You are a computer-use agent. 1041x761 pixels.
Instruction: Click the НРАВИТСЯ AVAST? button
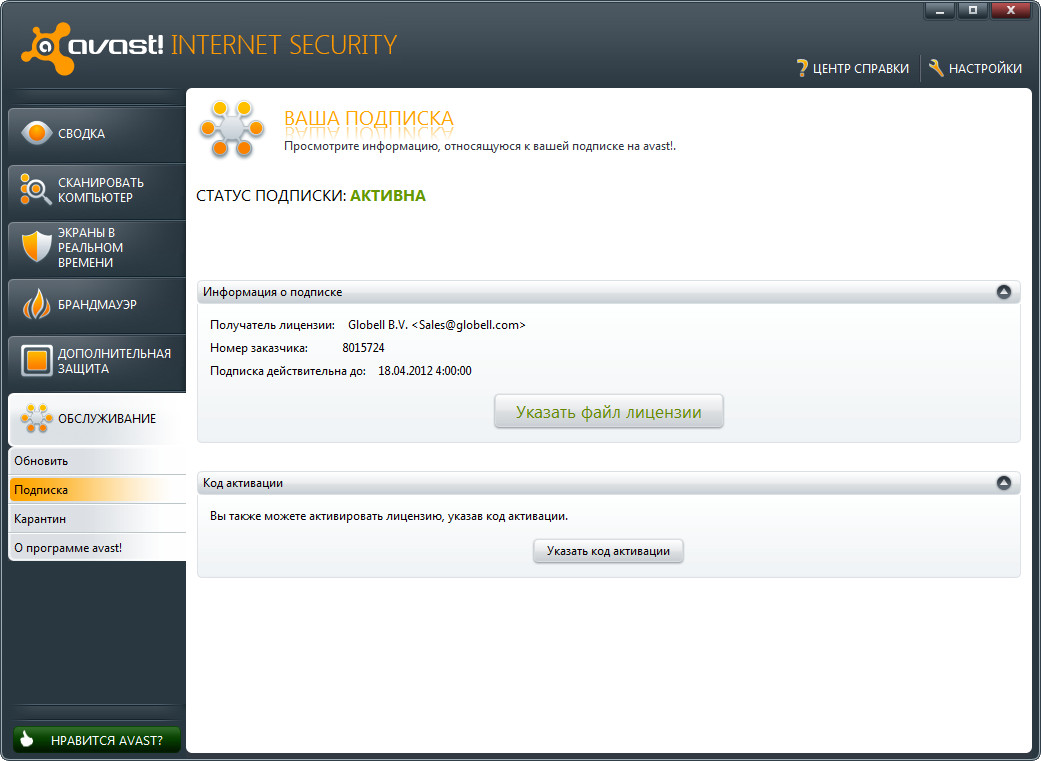(x=97, y=740)
